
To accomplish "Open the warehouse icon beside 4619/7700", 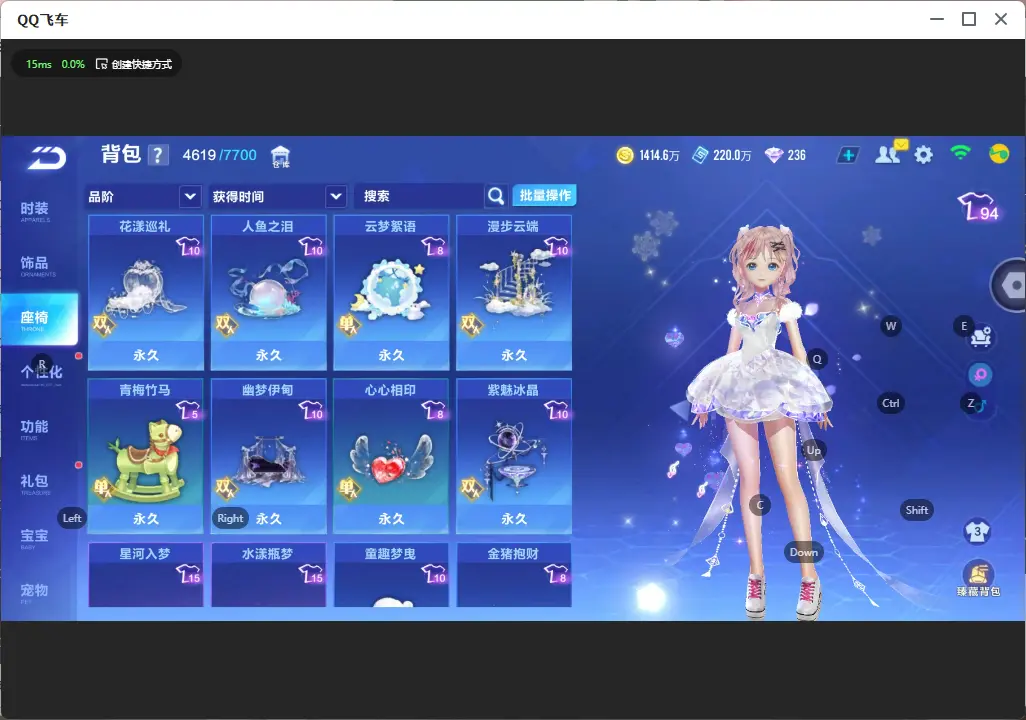I will [280, 156].
